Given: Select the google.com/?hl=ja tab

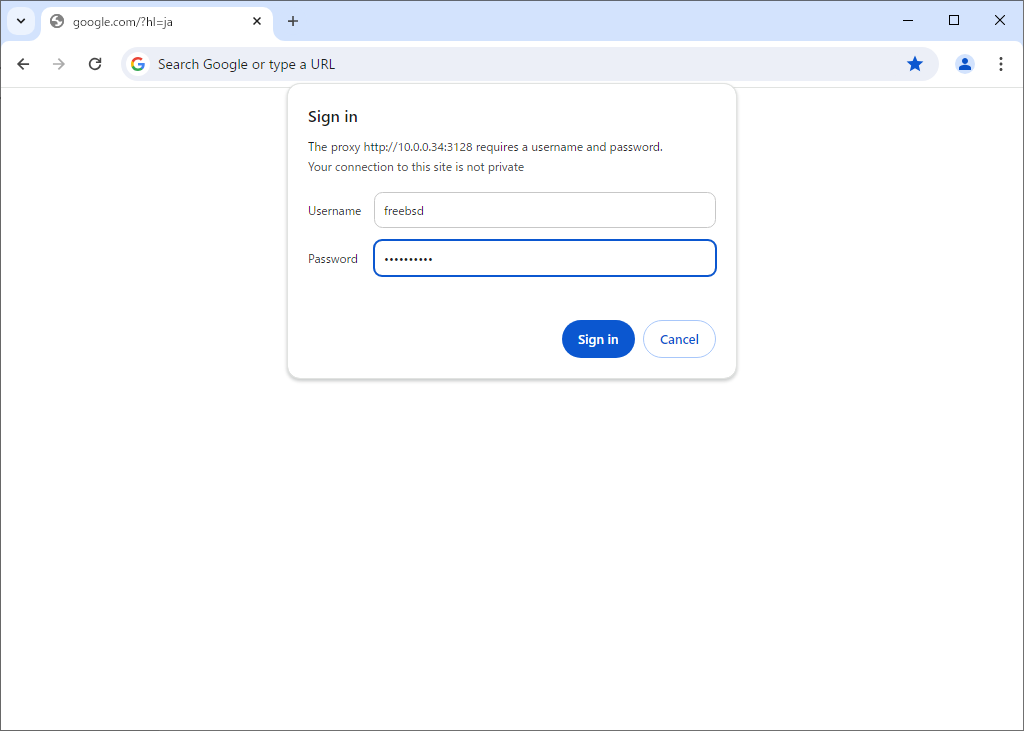Looking at the screenshot, I should pyautogui.click(x=140, y=21).
